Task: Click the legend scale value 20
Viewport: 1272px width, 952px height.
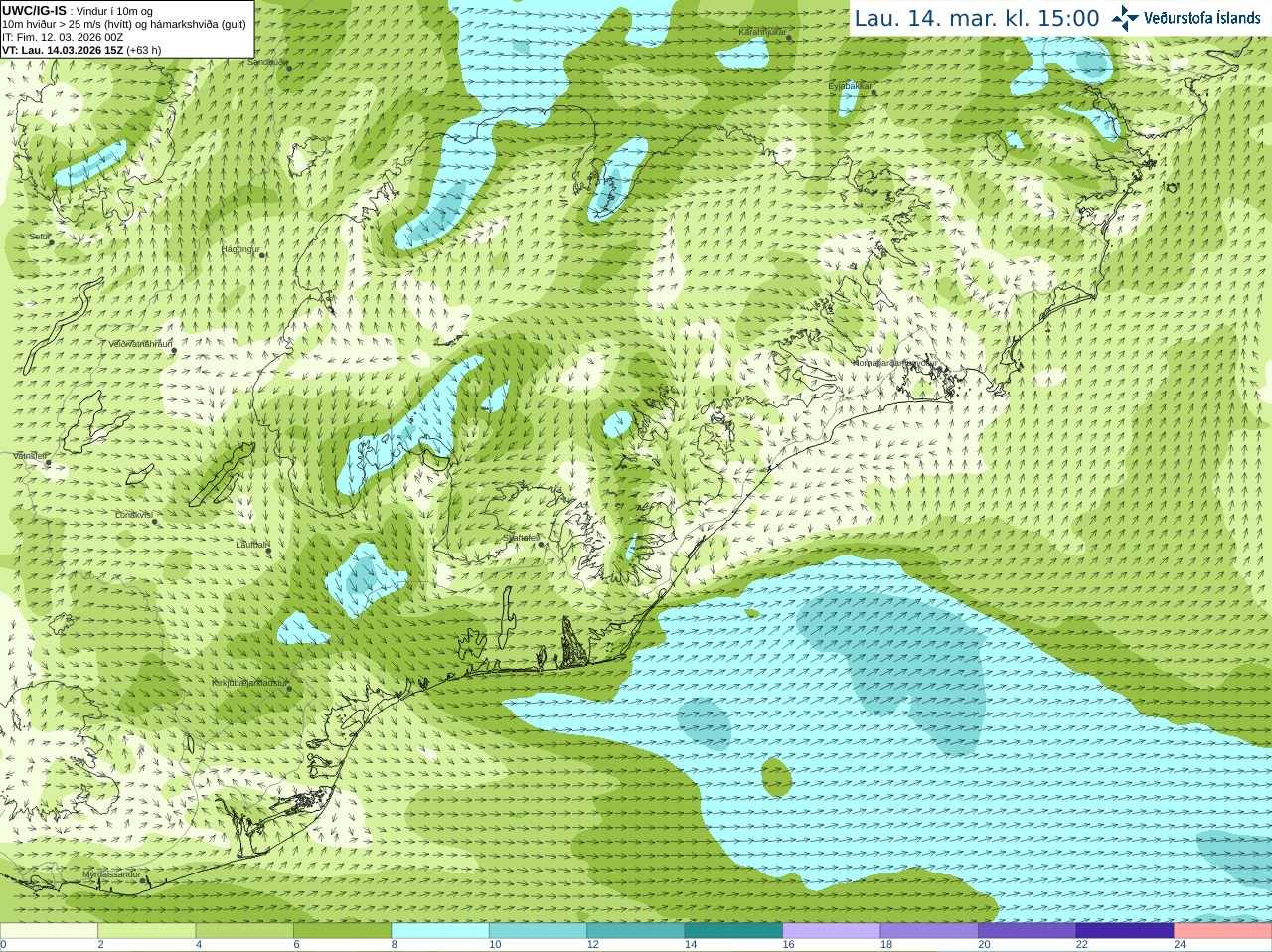Action: pyautogui.click(x=985, y=945)
